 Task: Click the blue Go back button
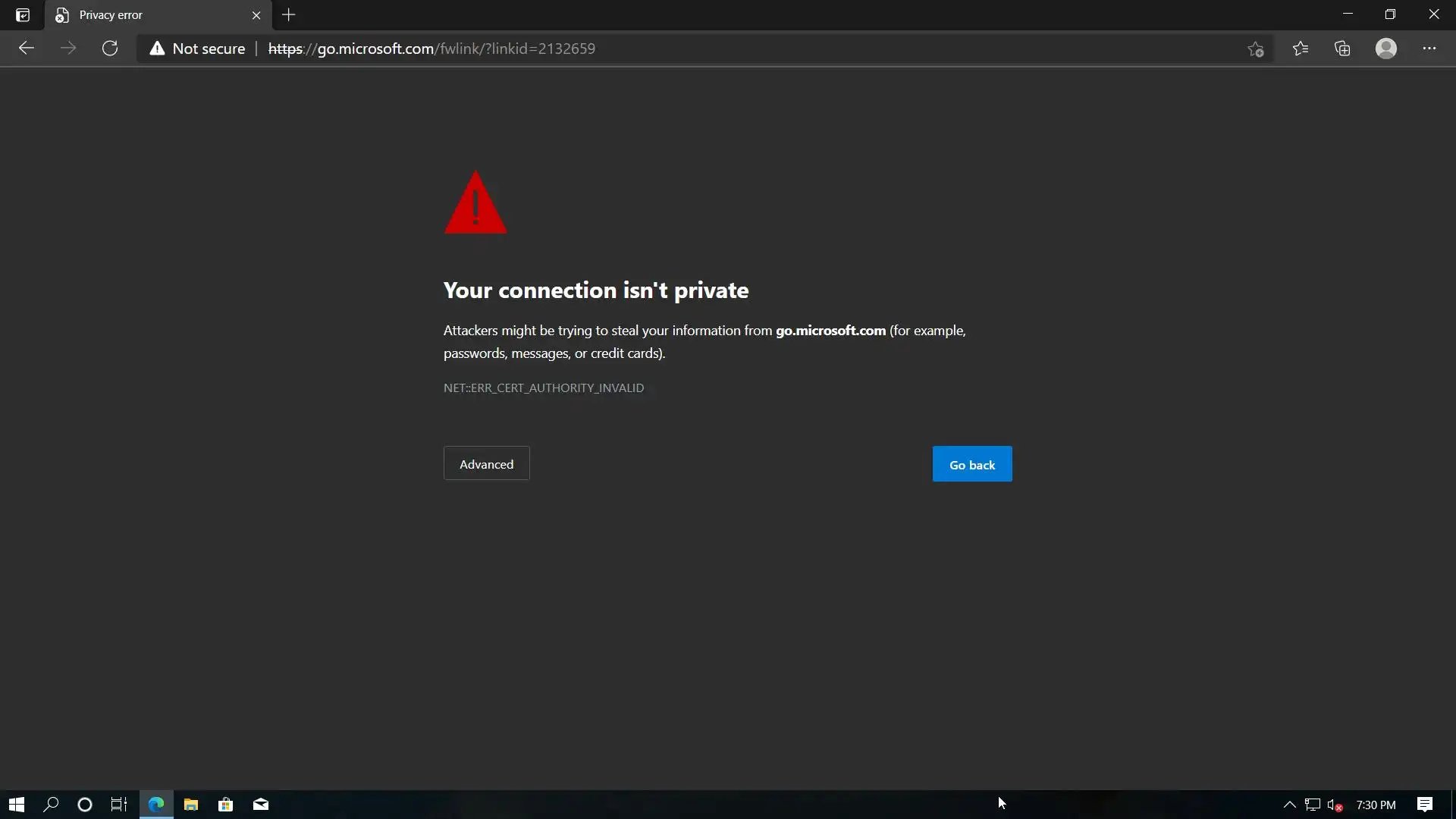(x=971, y=464)
